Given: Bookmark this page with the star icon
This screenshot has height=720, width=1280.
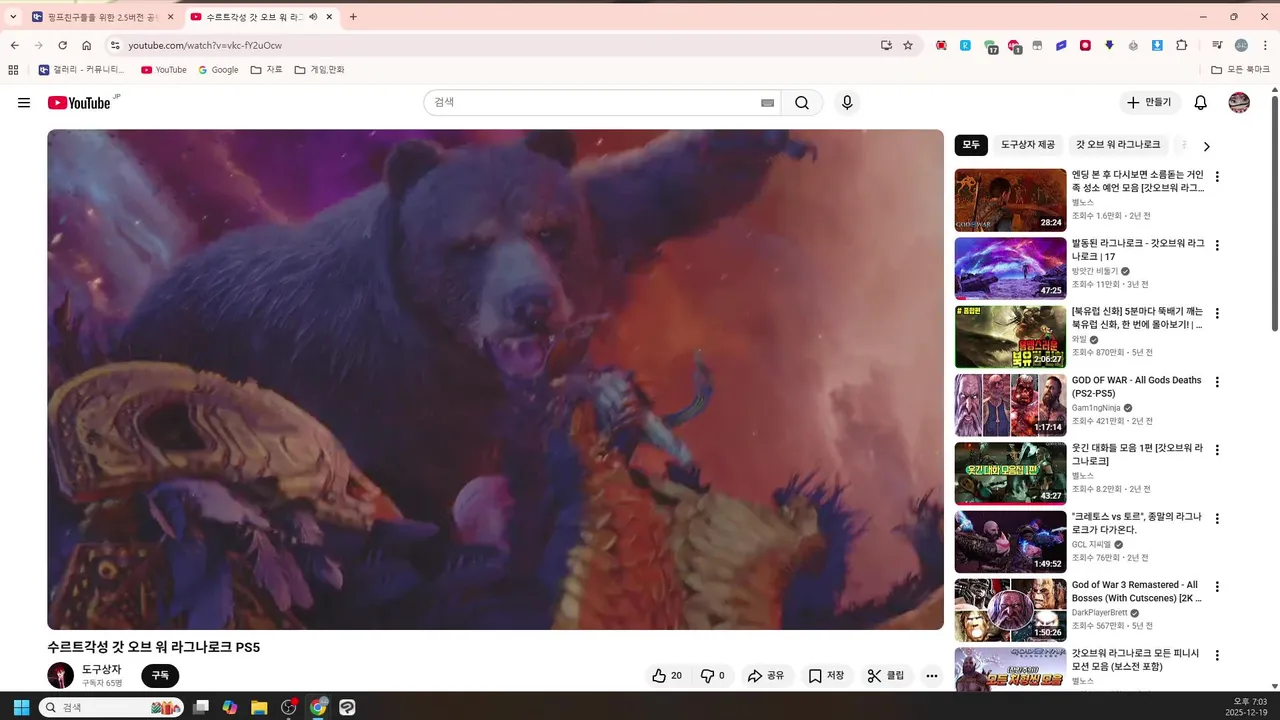Looking at the screenshot, I should [908, 45].
